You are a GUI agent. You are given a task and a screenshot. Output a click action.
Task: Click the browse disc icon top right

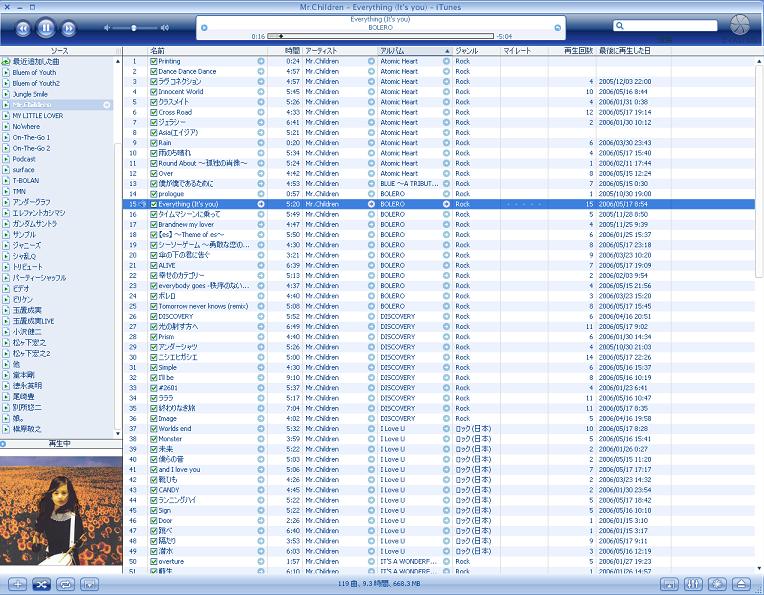click(x=740, y=25)
